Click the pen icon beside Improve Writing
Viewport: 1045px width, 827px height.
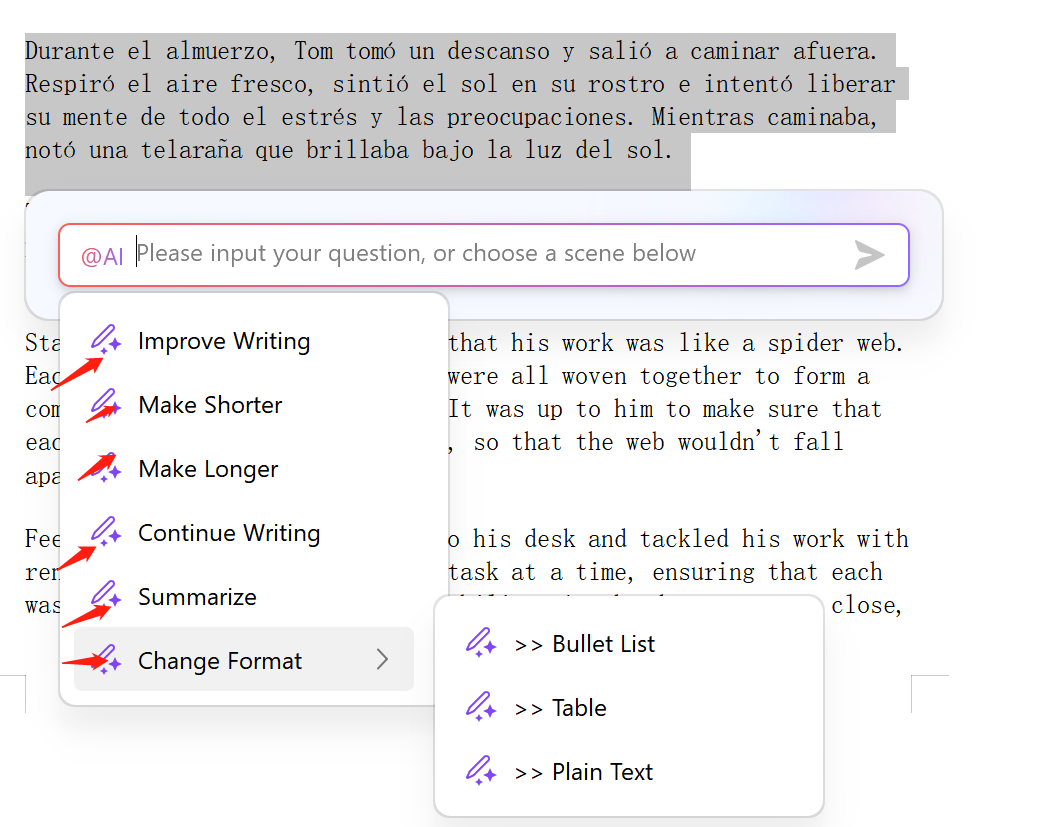(x=106, y=339)
